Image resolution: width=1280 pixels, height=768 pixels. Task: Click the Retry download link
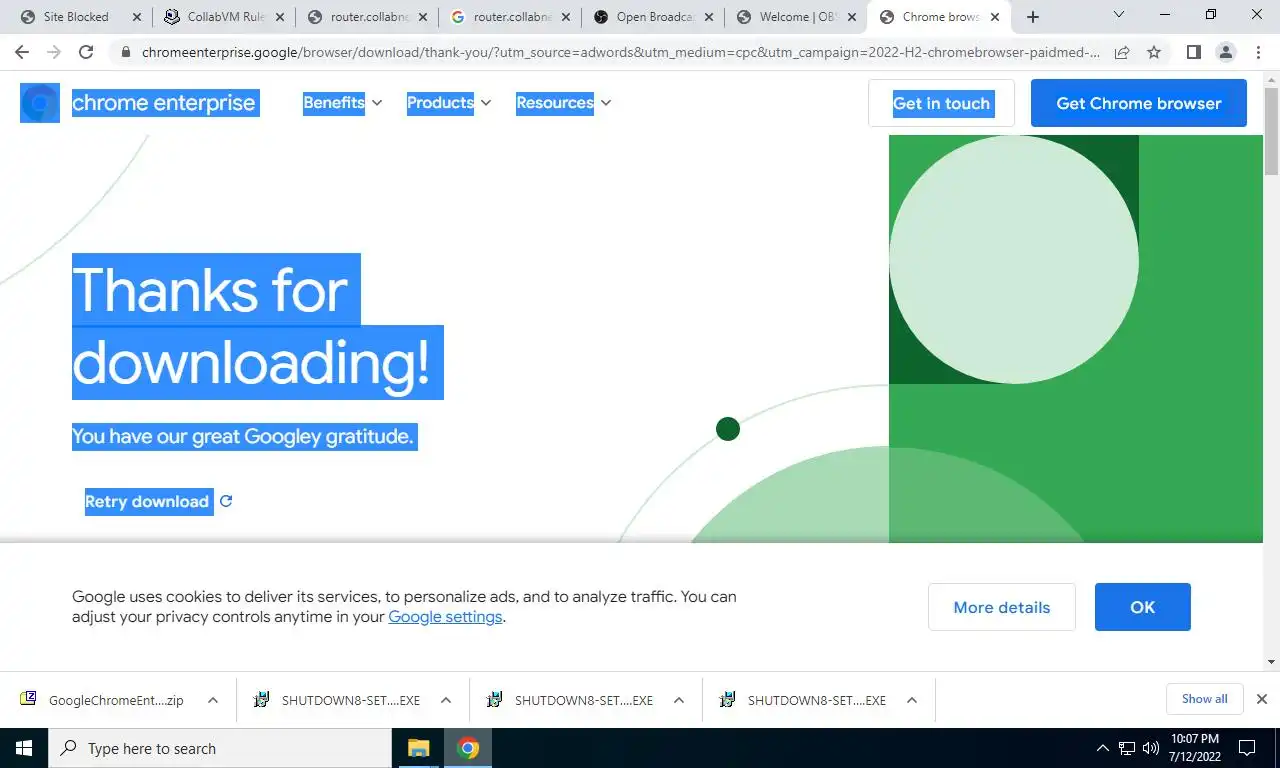tap(147, 501)
